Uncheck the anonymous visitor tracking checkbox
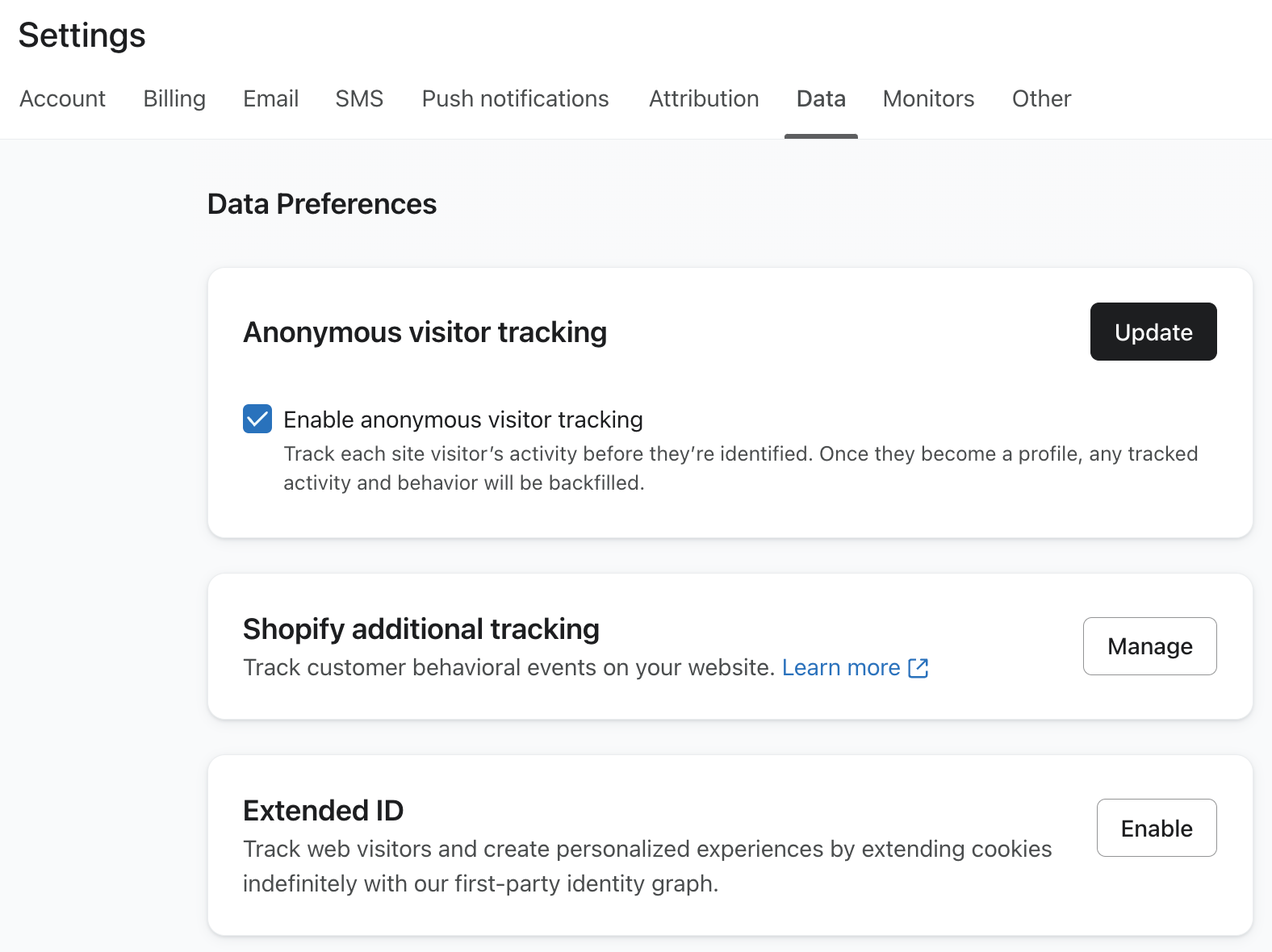Viewport: 1272px width, 952px height. coord(257,420)
